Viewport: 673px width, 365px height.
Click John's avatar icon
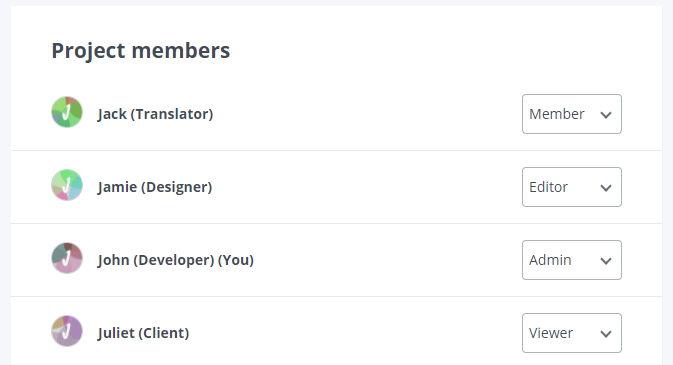(x=67, y=258)
